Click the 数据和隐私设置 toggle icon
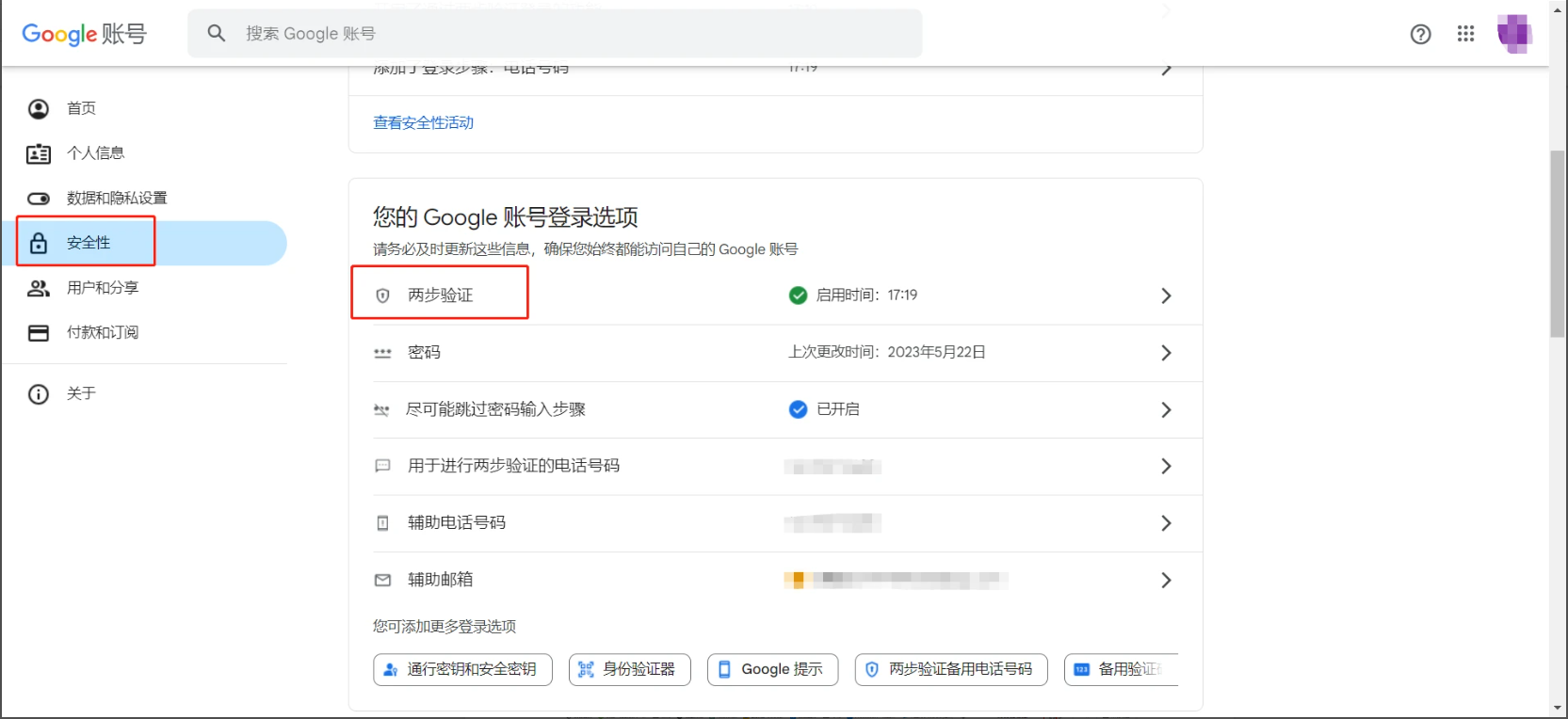1568x719 pixels. coord(39,199)
